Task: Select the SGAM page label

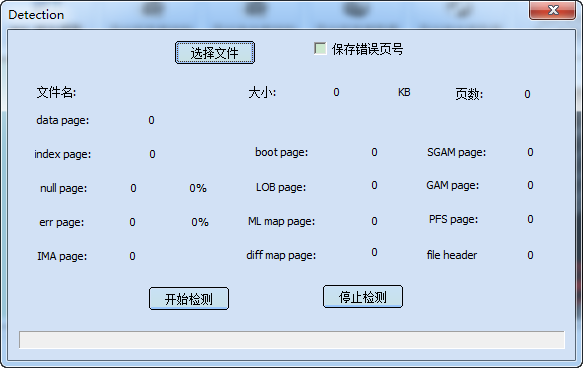Action: tap(457, 152)
